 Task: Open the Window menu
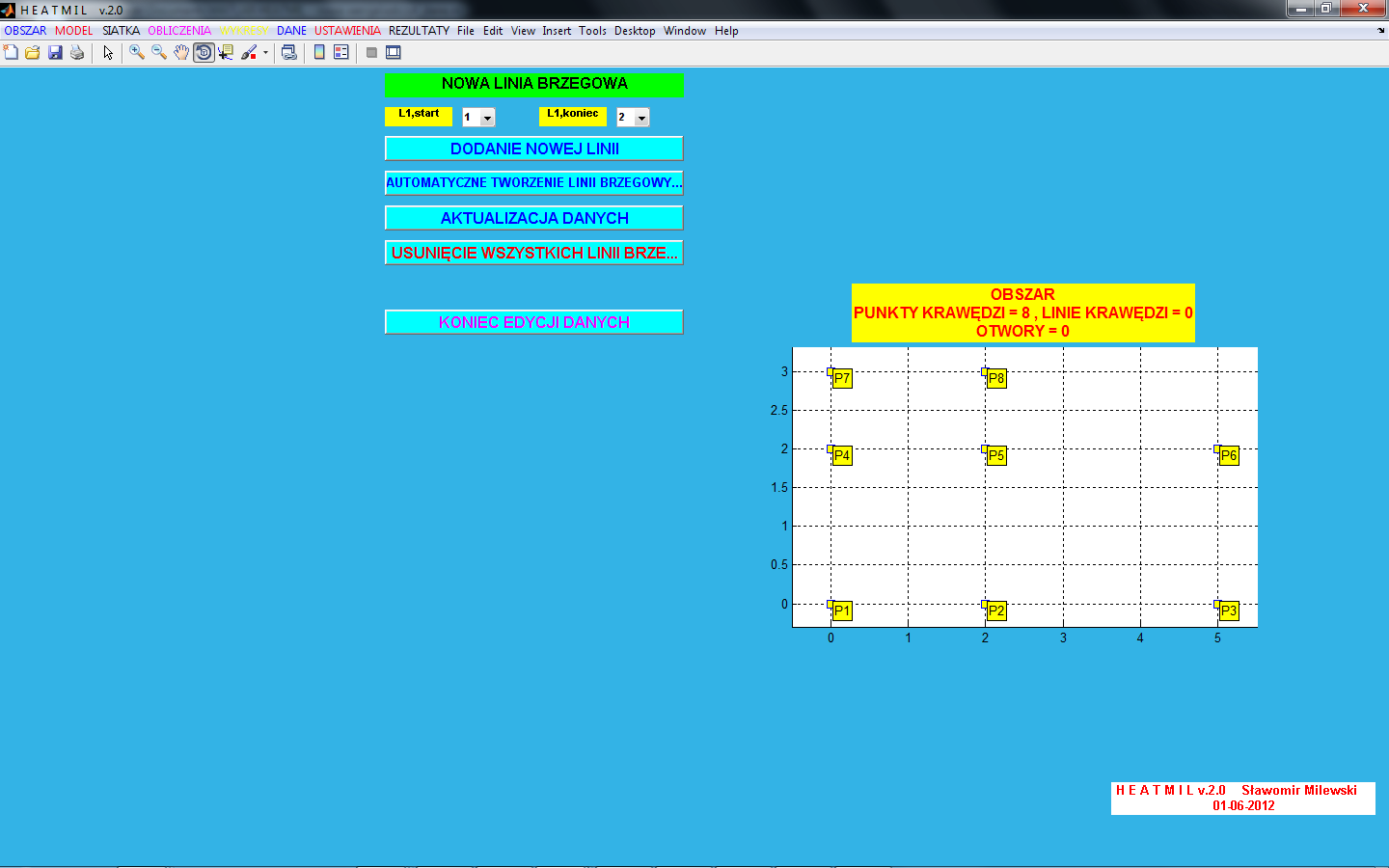pyautogui.click(x=685, y=31)
